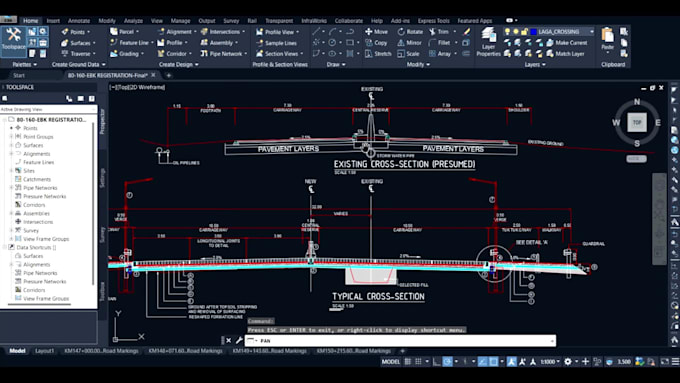Toggle MODEL space button in status bar
The height and width of the screenshot is (383, 680).
[390, 361]
